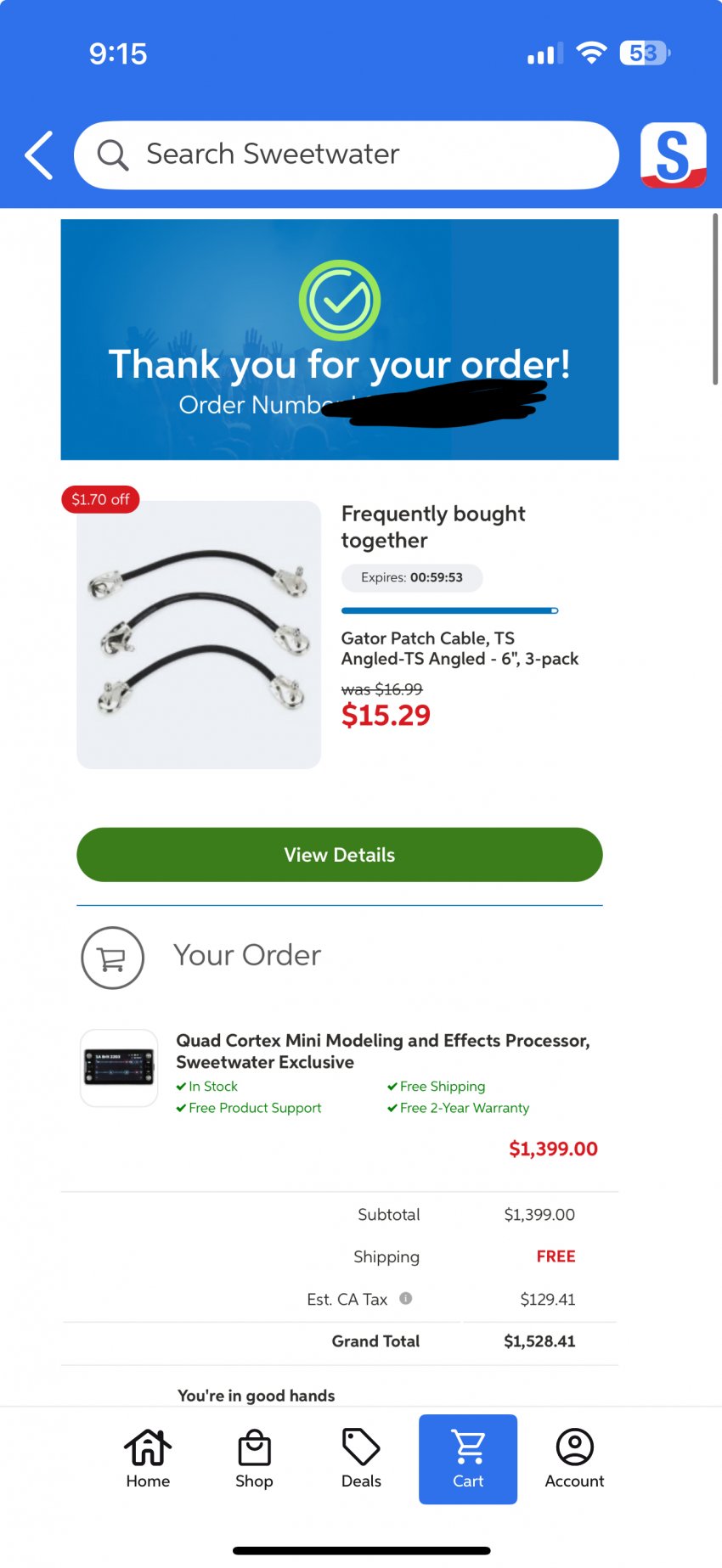Open the Sweetwater S logo icon
This screenshot has height=1568, width=722.
click(x=673, y=155)
